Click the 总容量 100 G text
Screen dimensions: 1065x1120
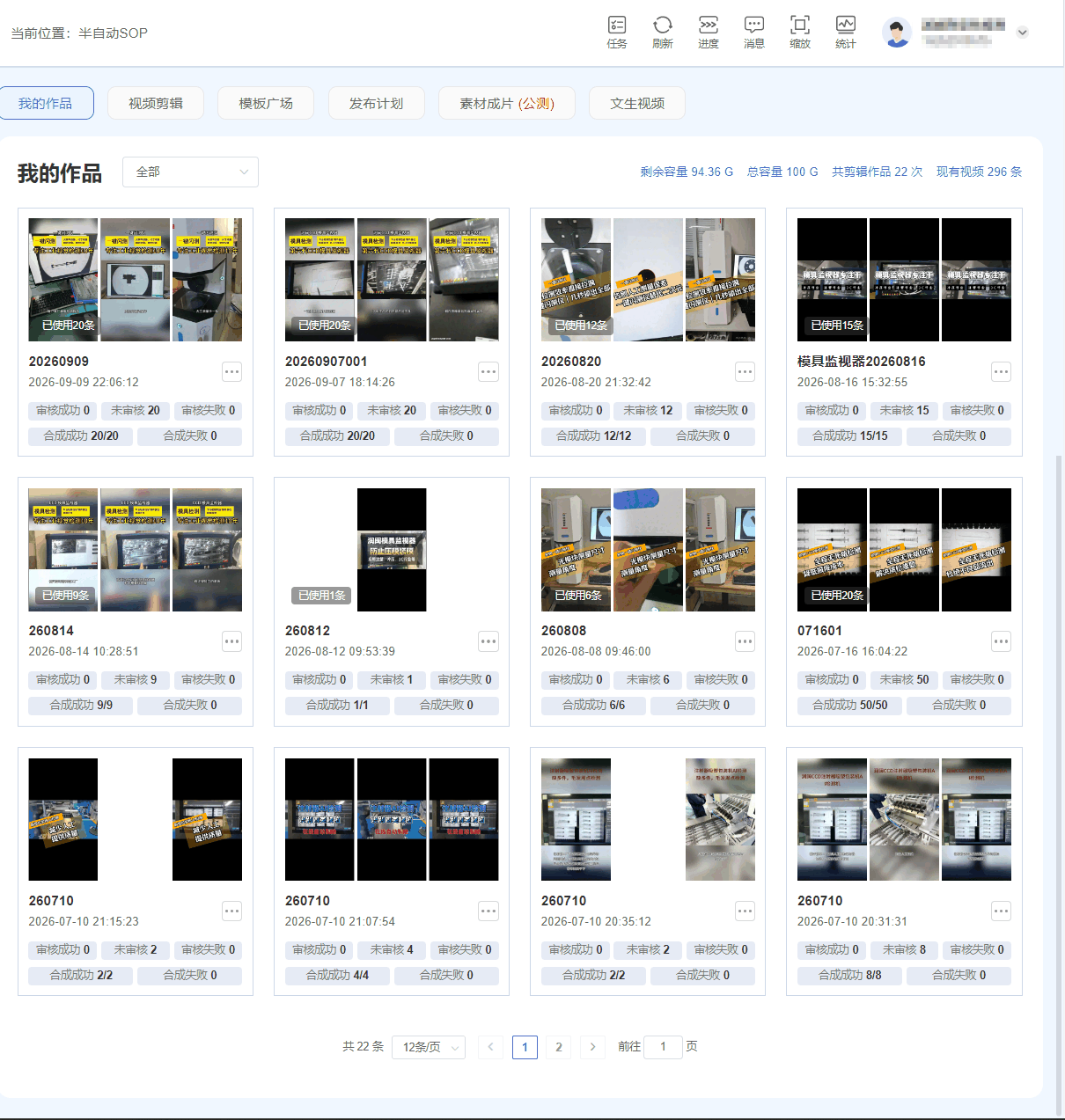(x=782, y=172)
